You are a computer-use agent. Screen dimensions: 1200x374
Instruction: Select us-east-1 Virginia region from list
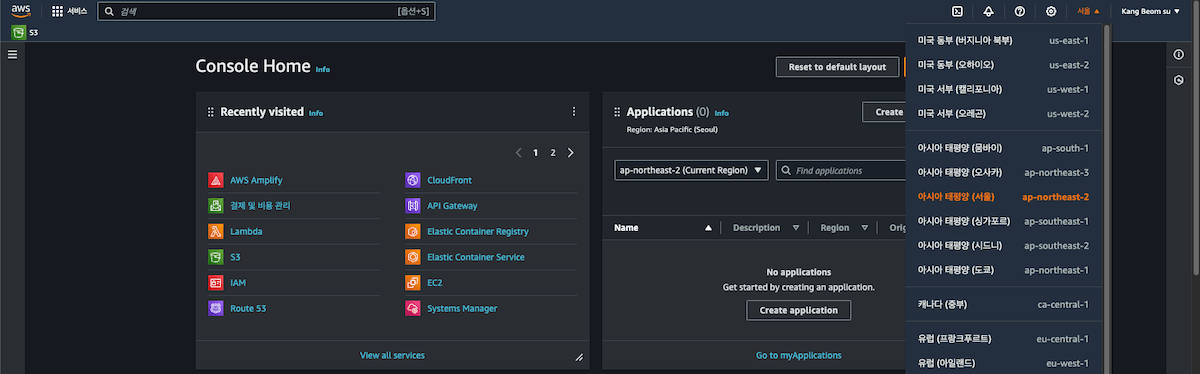click(1003, 41)
